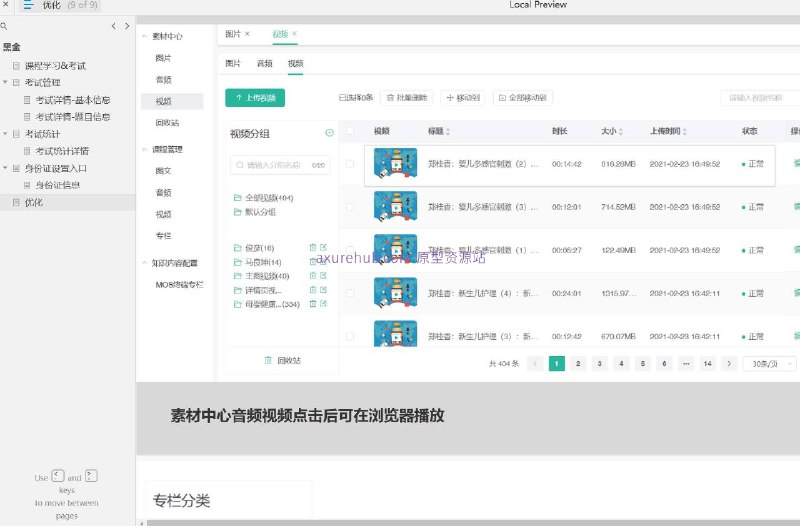The width and height of the screenshot is (800, 526).
Task: Click the pagination previous page arrow
Action: (535, 364)
